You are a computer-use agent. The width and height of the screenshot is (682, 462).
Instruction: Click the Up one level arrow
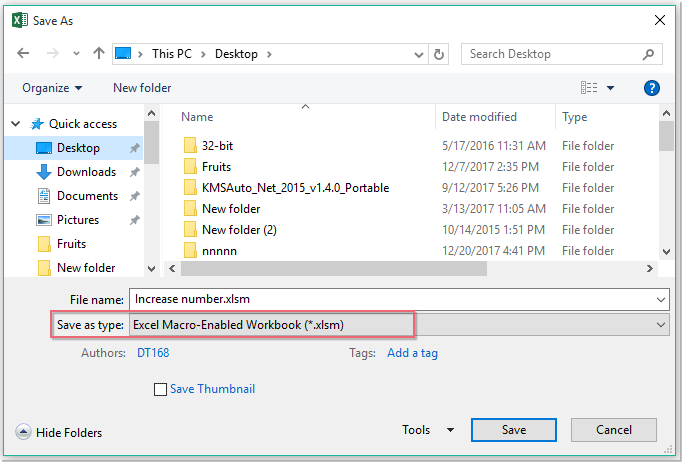(99, 53)
